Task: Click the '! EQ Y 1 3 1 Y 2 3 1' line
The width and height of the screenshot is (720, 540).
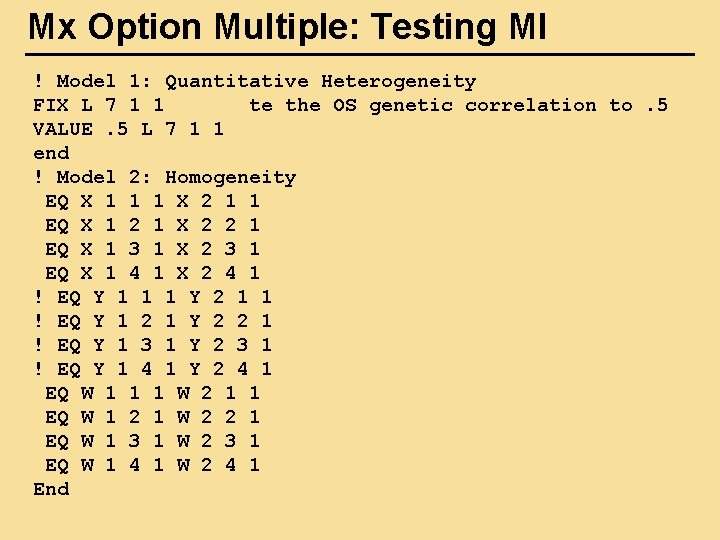Action: pyautogui.click(x=153, y=345)
